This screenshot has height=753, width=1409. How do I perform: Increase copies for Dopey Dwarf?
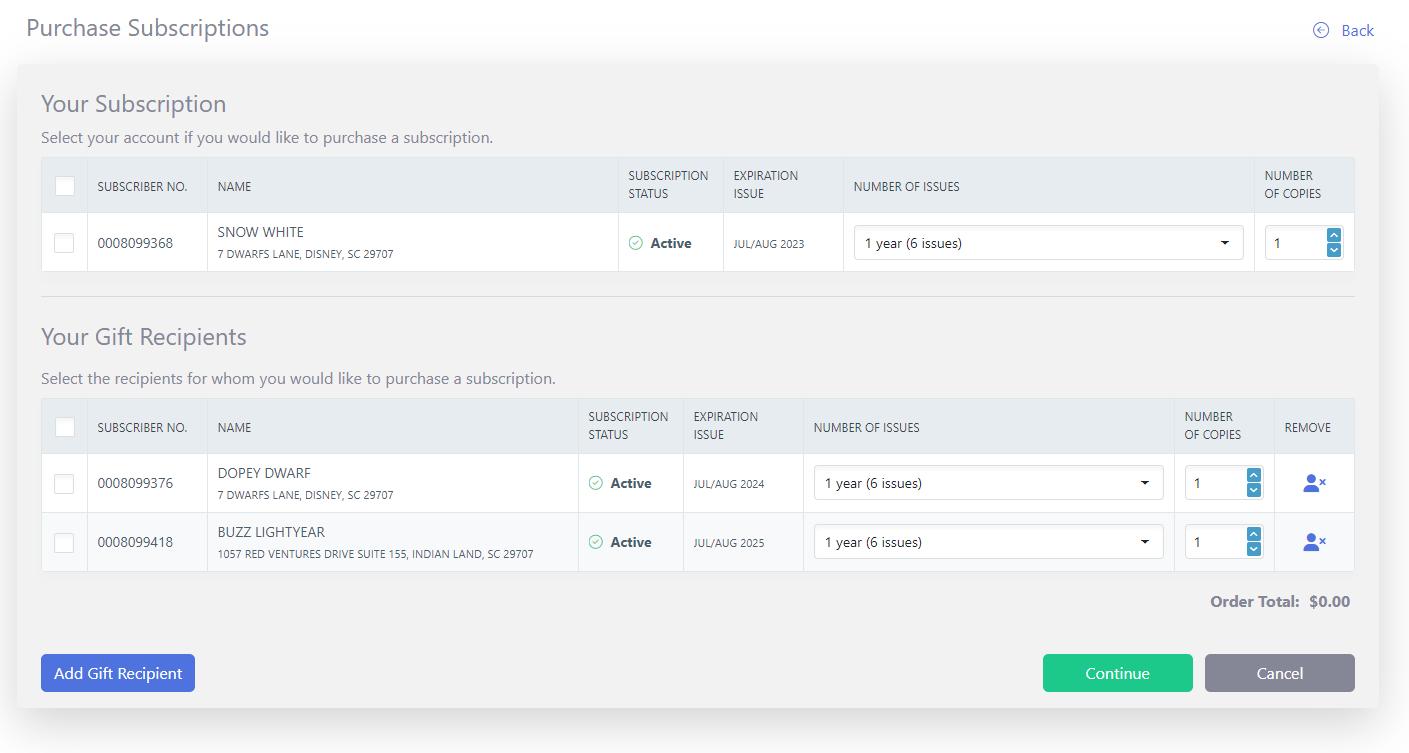(x=1253, y=476)
